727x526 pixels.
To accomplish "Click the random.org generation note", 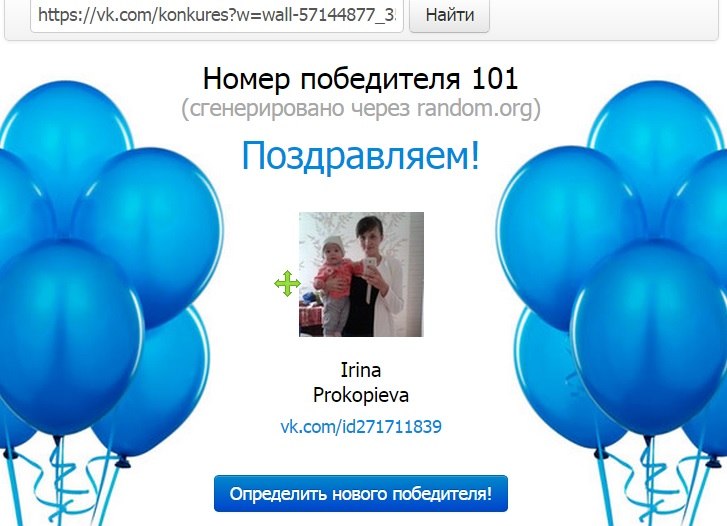I will [x=361, y=108].
